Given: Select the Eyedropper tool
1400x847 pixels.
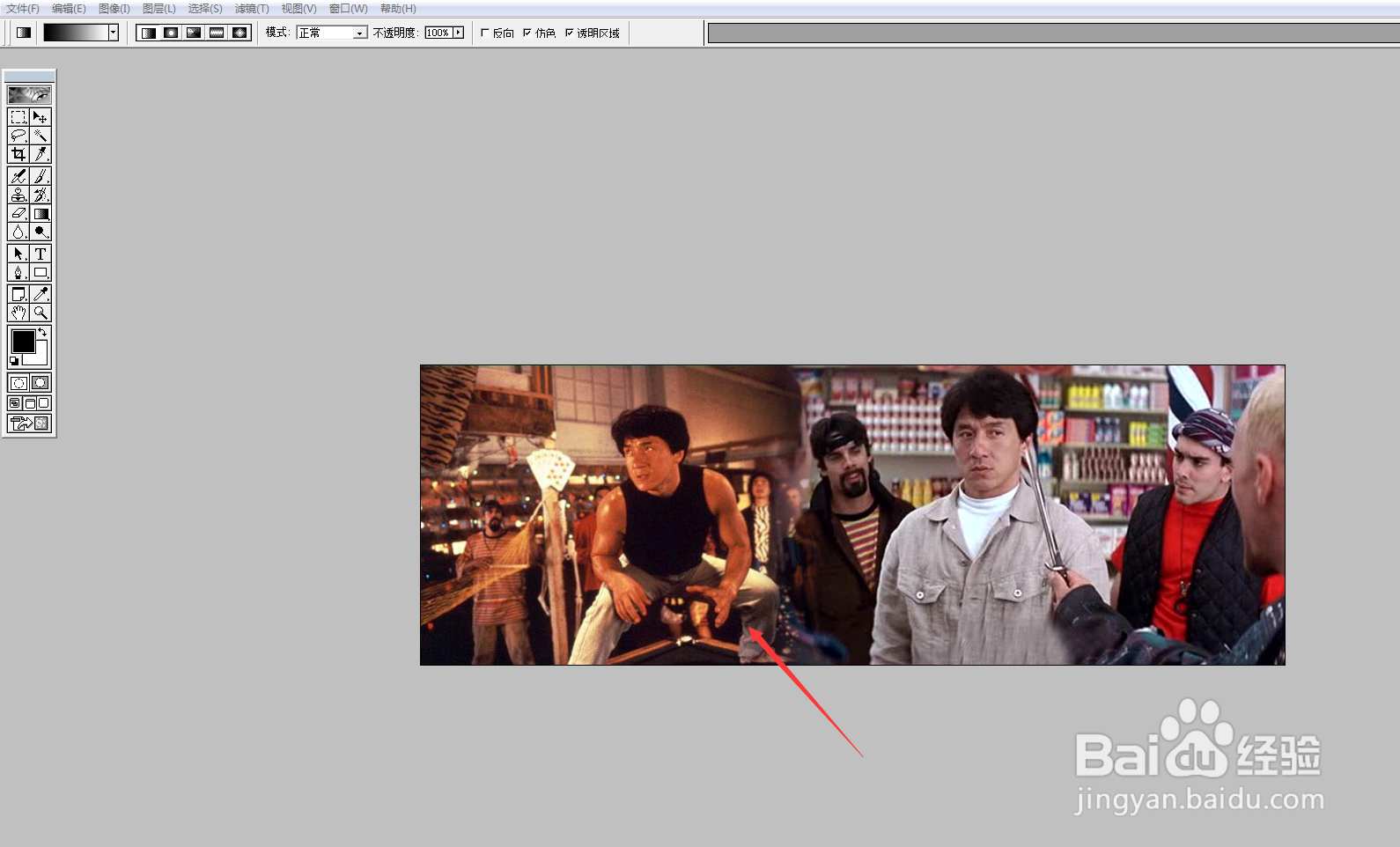Looking at the screenshot, I should pyautogui.click(x=41, y=294).
